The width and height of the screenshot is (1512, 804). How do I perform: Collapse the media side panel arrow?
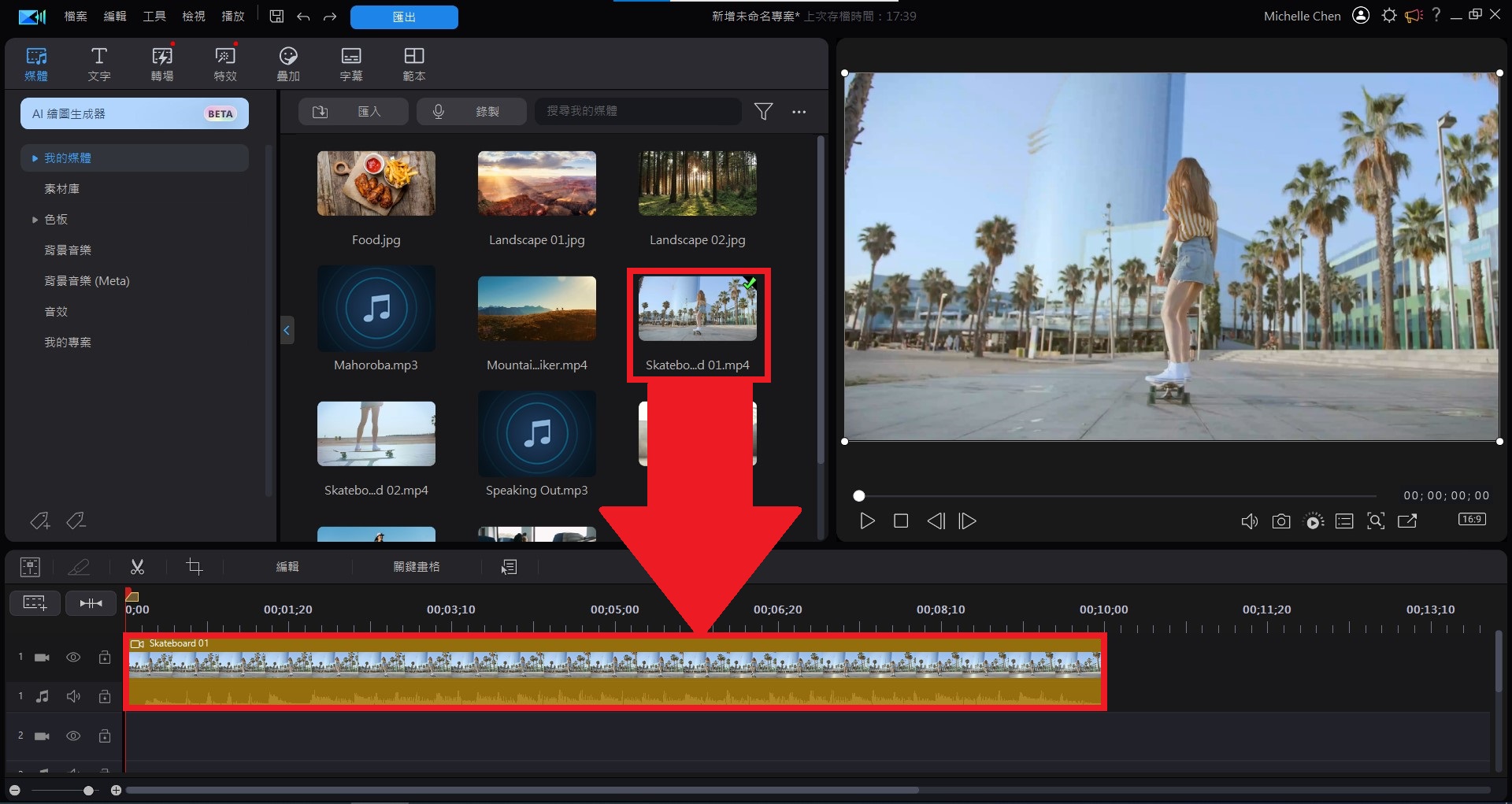pos(287,330)
